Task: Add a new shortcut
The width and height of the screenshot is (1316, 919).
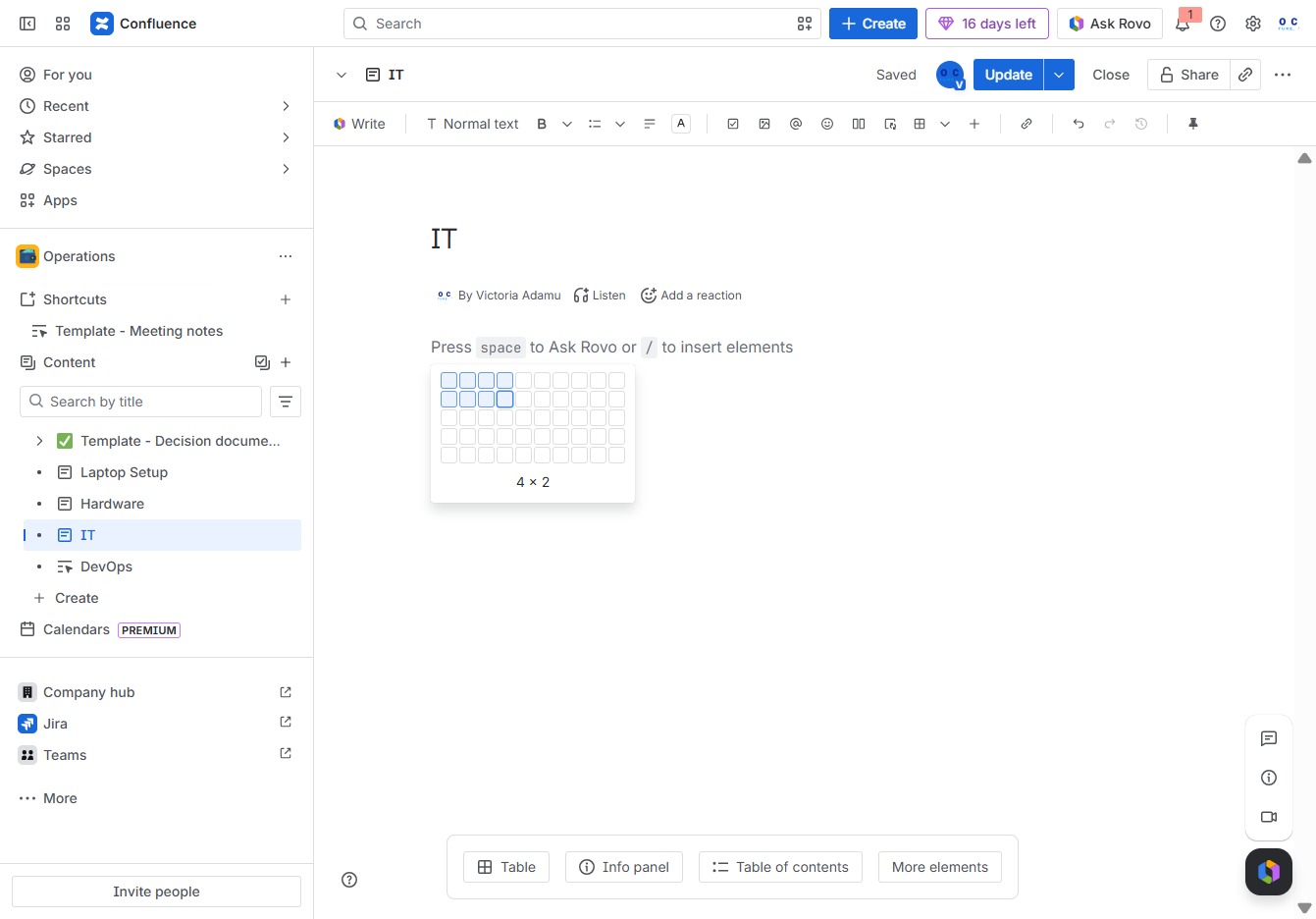Action: (286, 299)
